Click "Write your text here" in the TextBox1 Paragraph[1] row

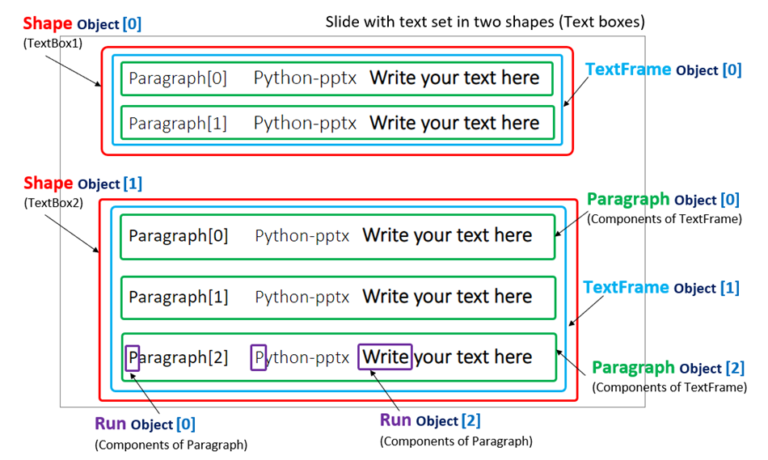click(x=455, y=123)
